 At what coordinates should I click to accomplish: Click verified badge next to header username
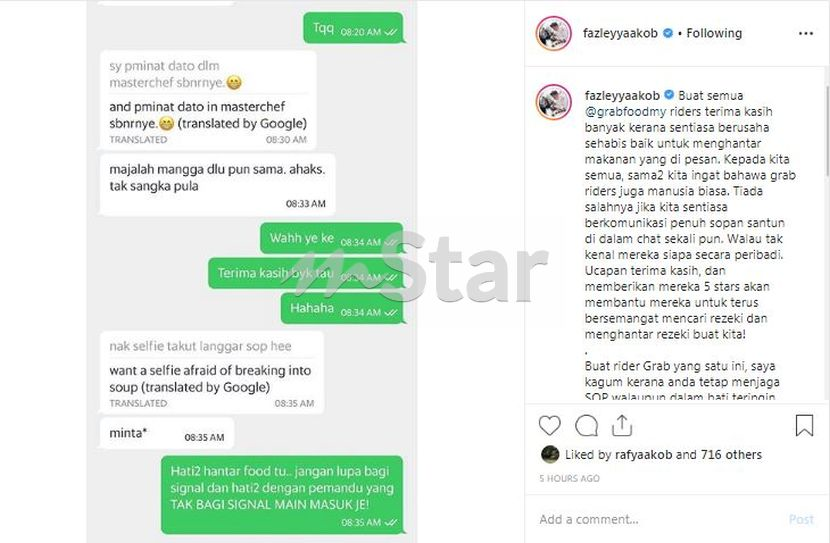pos(668,33)
